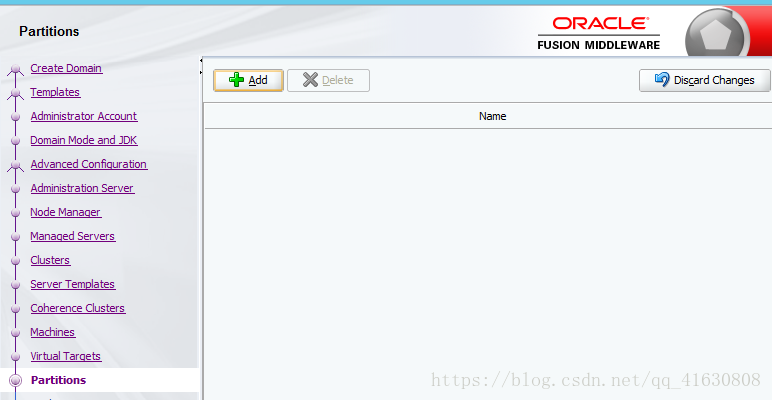Image resolution: width=772 pixels, height=400 pixels.
Task: Go to the Managed Servers step
Action: [x=73, y=236]
